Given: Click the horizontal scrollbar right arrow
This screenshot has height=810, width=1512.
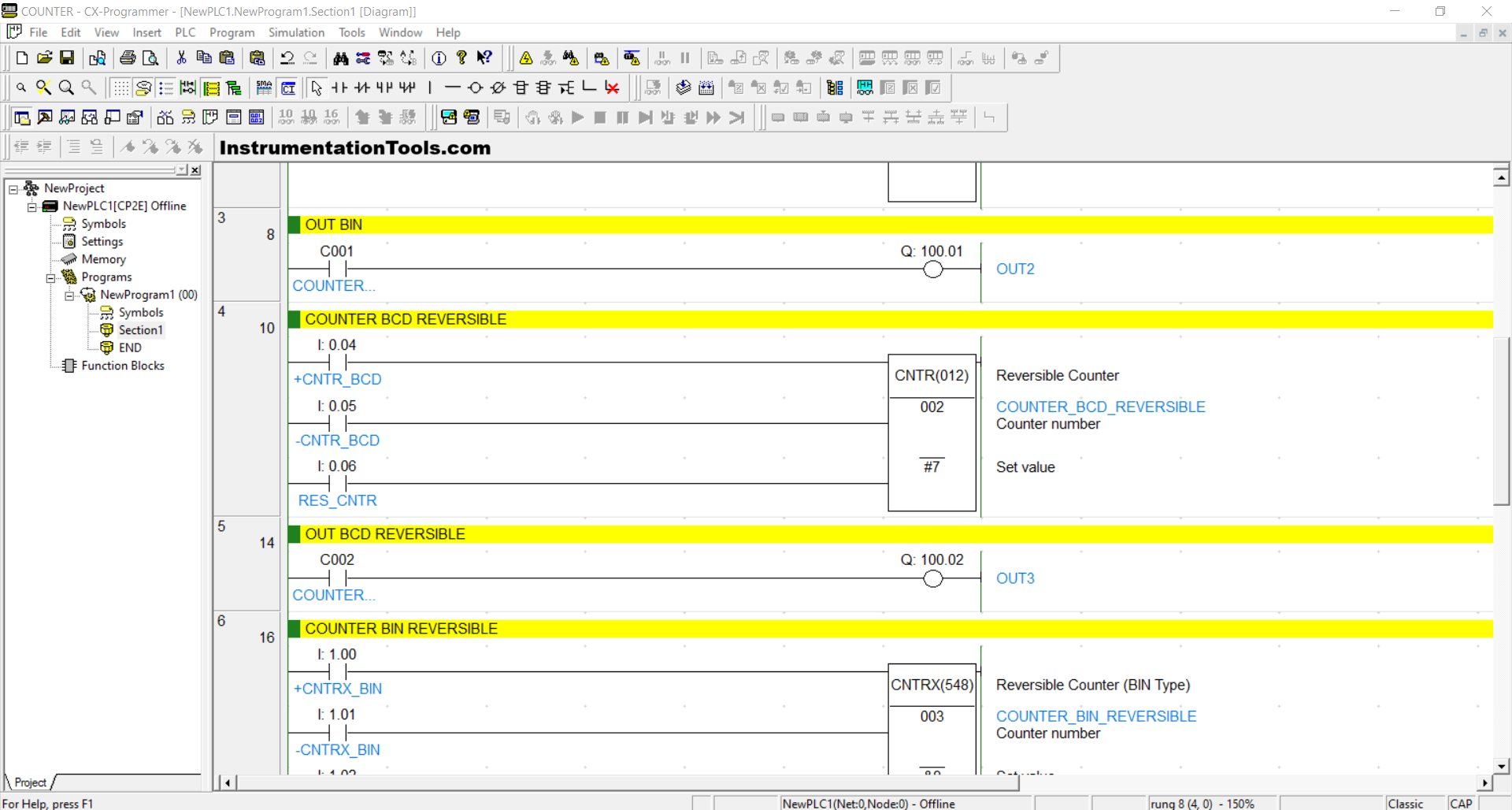Looking at the screenshot, I should (1485, 782).
